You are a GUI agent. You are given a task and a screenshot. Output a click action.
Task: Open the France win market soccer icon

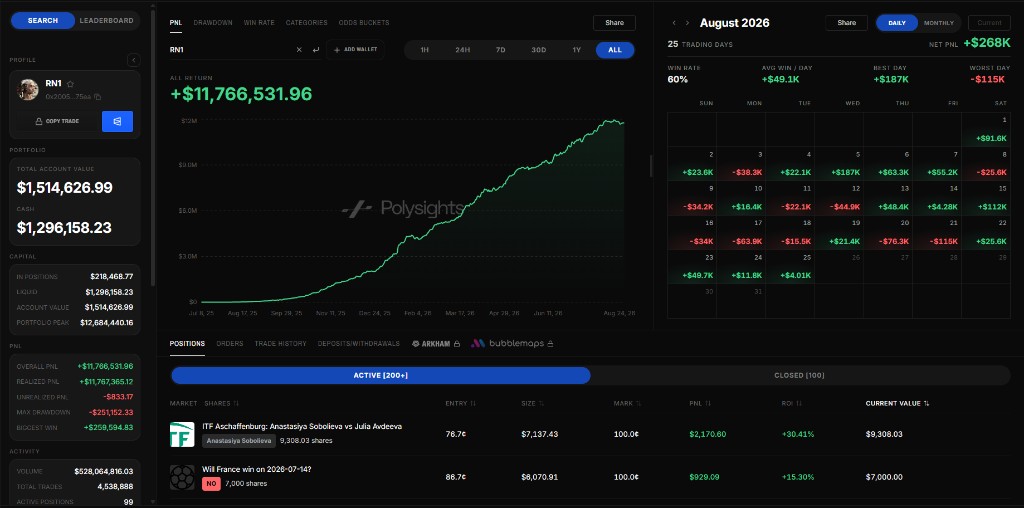[x=182, y=477]
